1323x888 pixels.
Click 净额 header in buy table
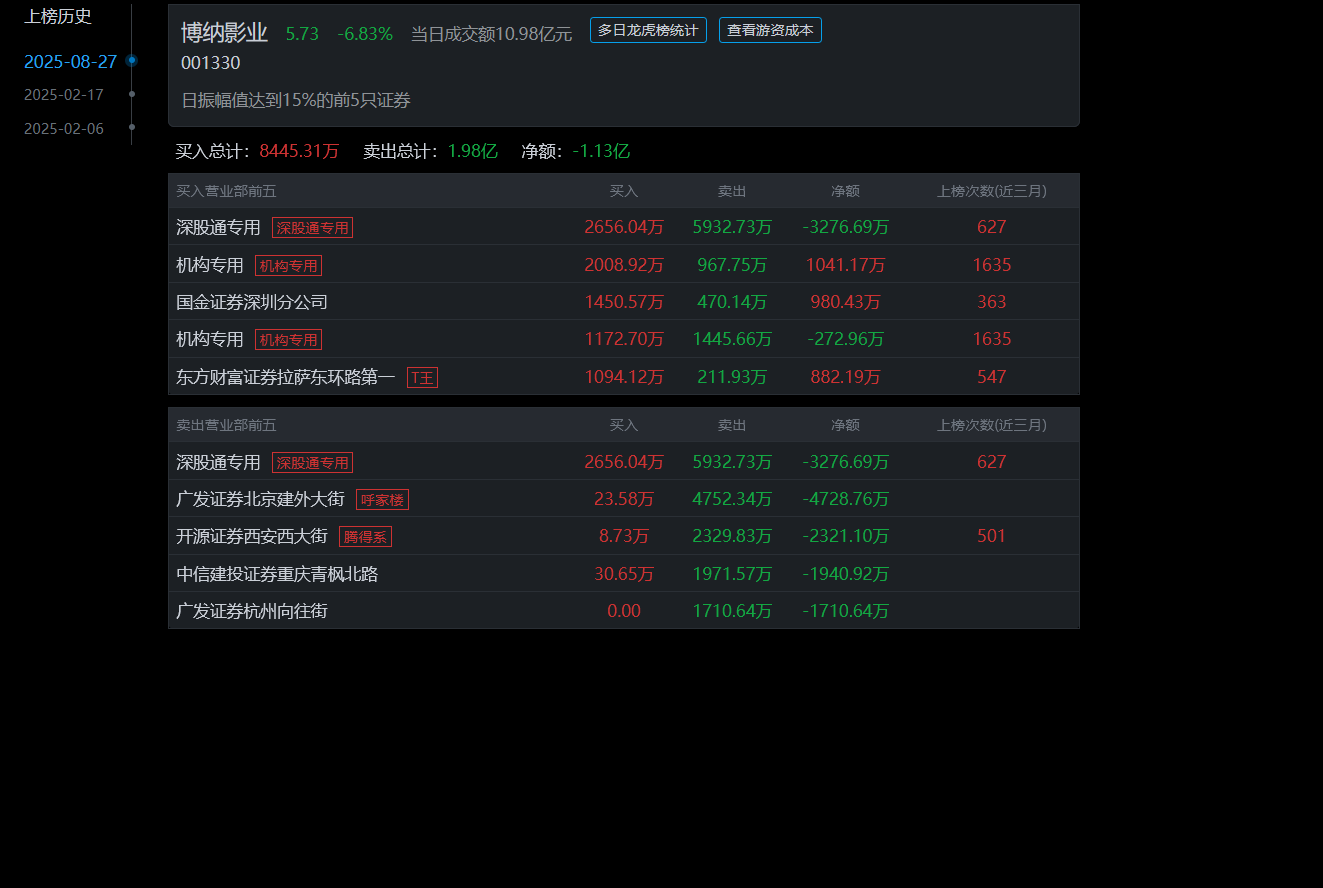[845, 191]
